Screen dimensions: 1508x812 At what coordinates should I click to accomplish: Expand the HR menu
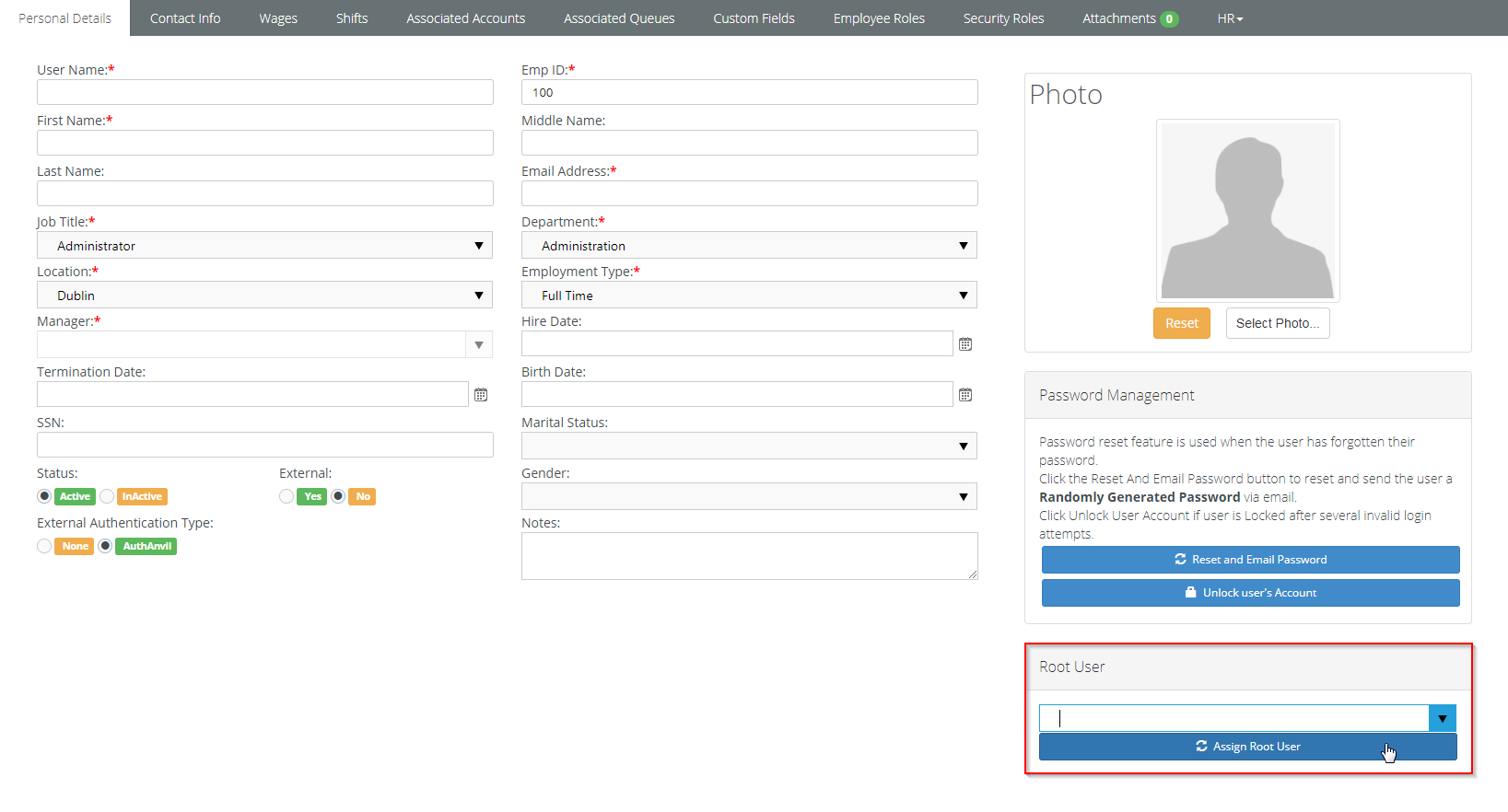(x=1230, y=18)
